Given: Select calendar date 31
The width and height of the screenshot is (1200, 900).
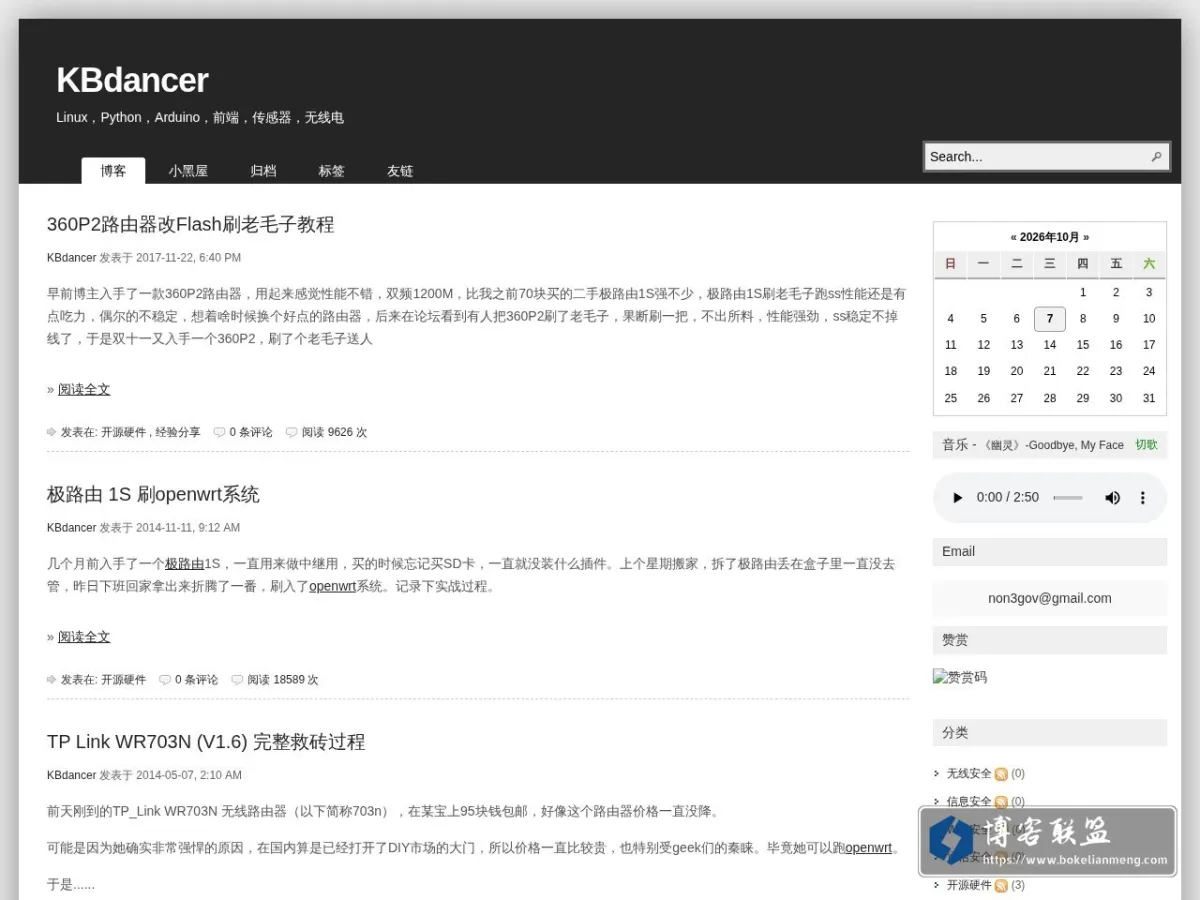Looking at the screenshot, I should 1149,398.
